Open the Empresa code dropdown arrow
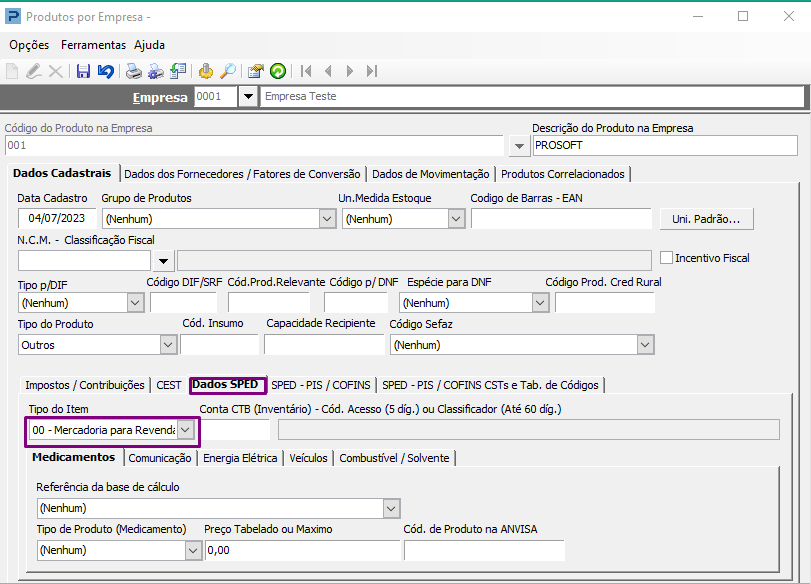This screenshot has width=811, height=584. [248, 97]
